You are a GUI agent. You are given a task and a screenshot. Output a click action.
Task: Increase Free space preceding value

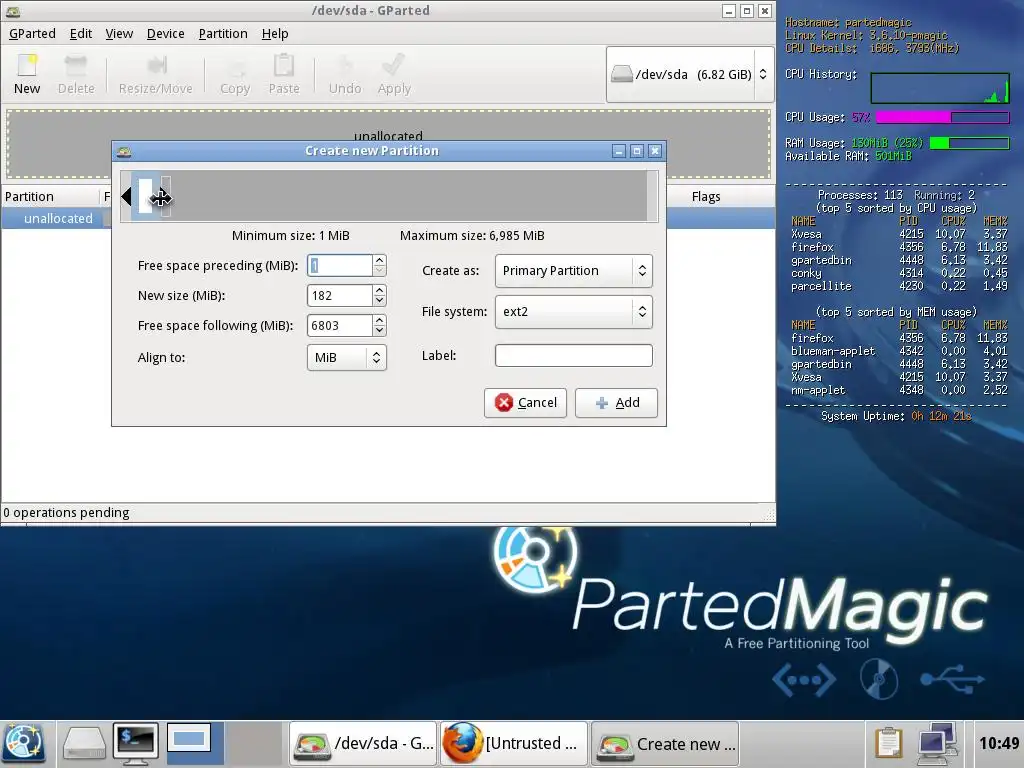coord(379,260)
